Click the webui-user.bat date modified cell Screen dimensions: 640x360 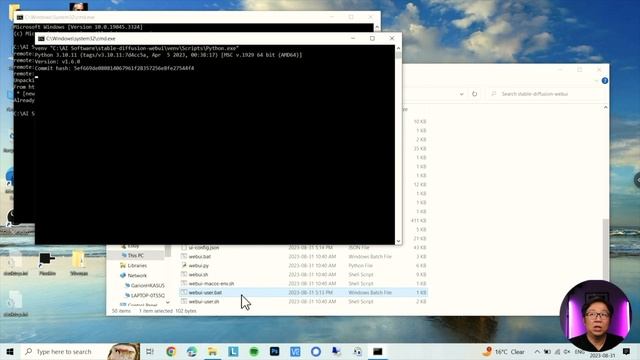click(x=312, y=293)
